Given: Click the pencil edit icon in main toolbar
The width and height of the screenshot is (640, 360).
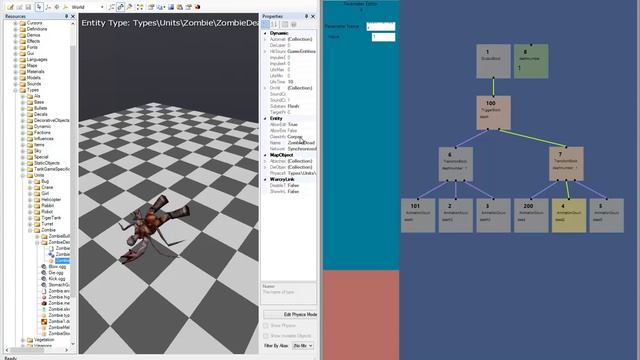Looking at the screenshot, I should pos(10,7).
